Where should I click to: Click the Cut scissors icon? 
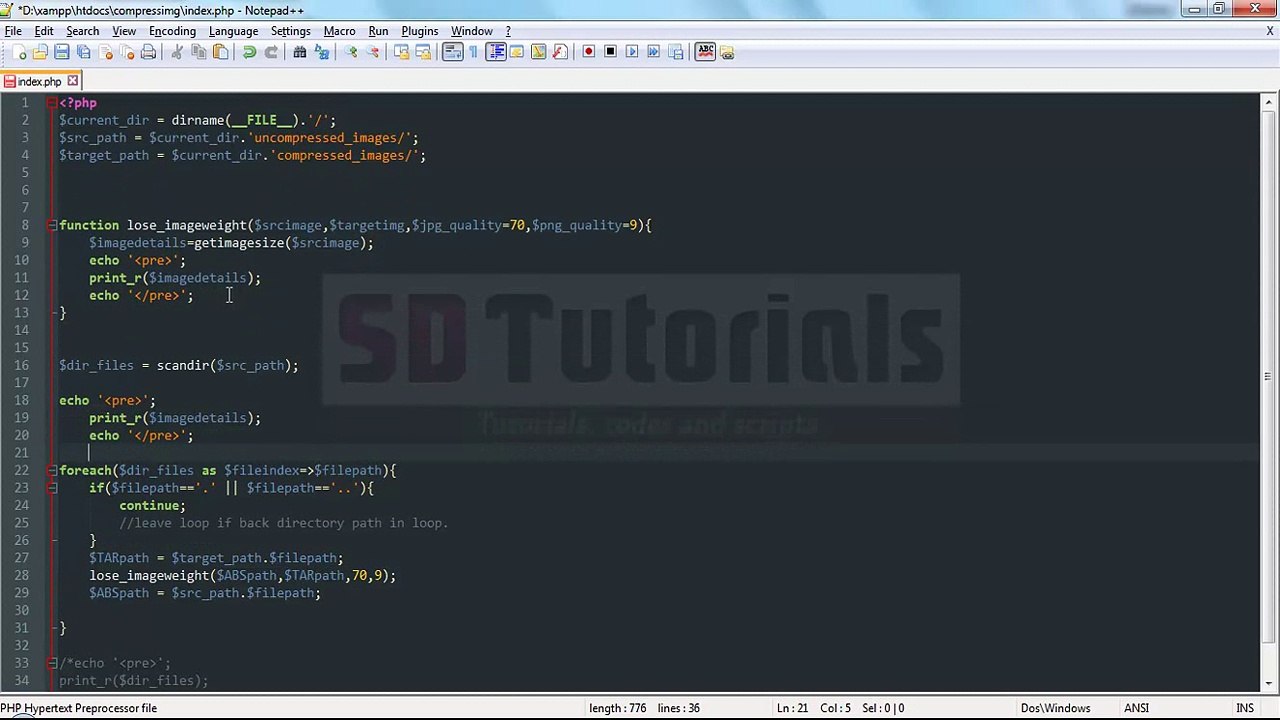pos(177,52)
